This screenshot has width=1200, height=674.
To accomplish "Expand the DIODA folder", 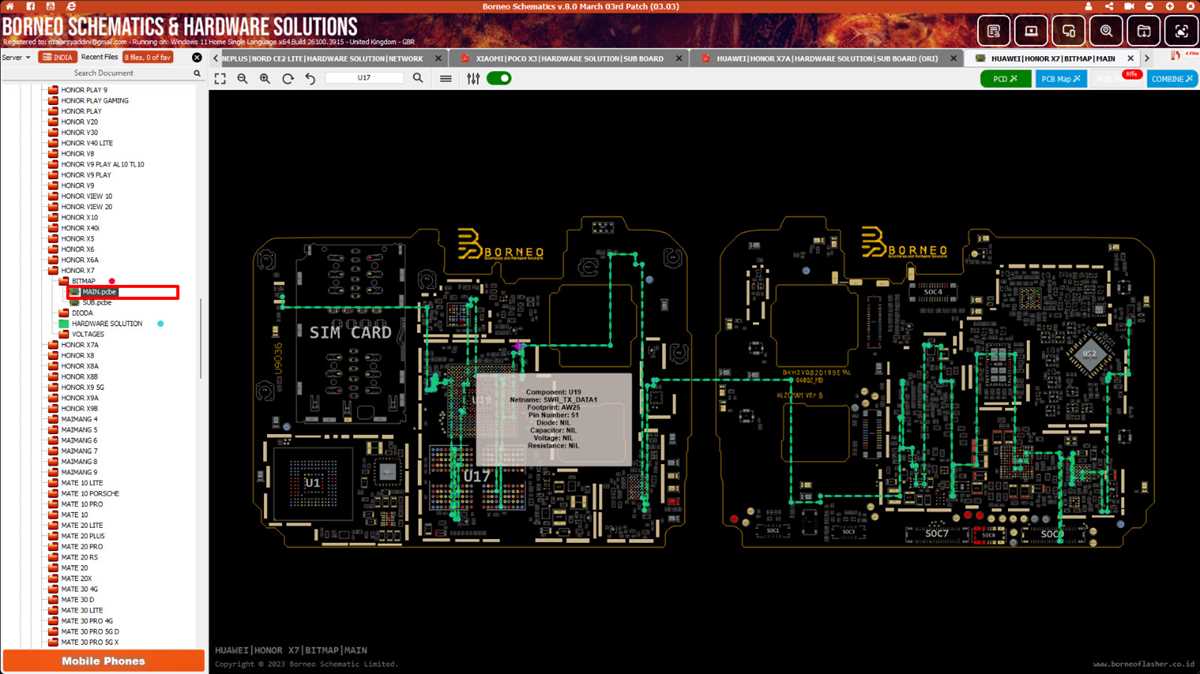I will coord(82,313).
